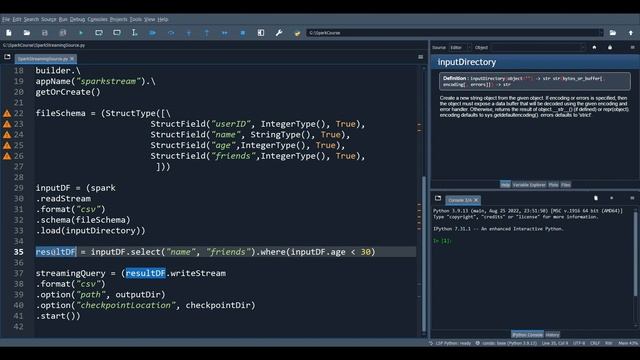This screenshot has width=640, height=360.
Task: Click Help pane home icon
Action: coord(594,47)
